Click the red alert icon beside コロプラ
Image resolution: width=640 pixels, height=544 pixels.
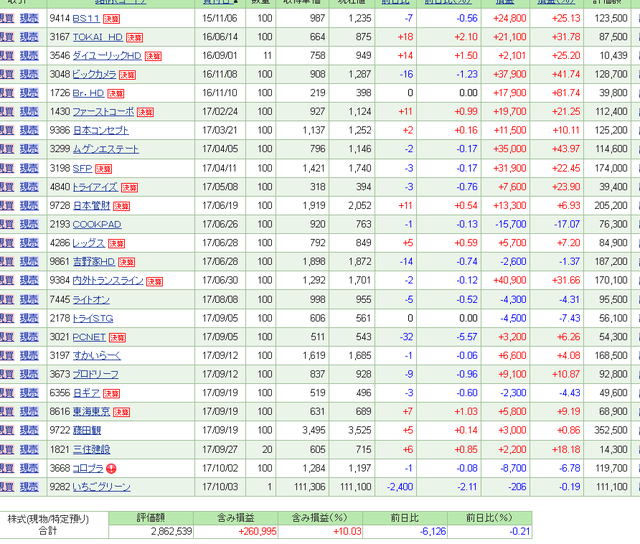pos(111,469)
